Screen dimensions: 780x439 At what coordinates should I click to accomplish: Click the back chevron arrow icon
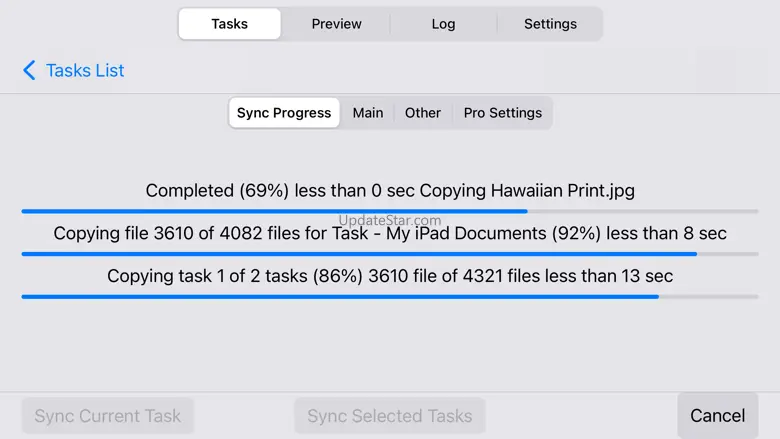click(x=29, y=70)
